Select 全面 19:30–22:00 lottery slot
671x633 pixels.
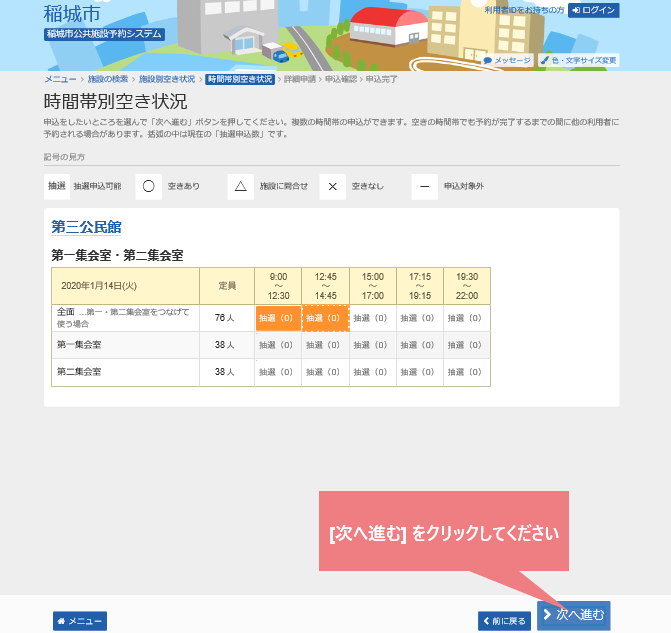pos(467,318)
